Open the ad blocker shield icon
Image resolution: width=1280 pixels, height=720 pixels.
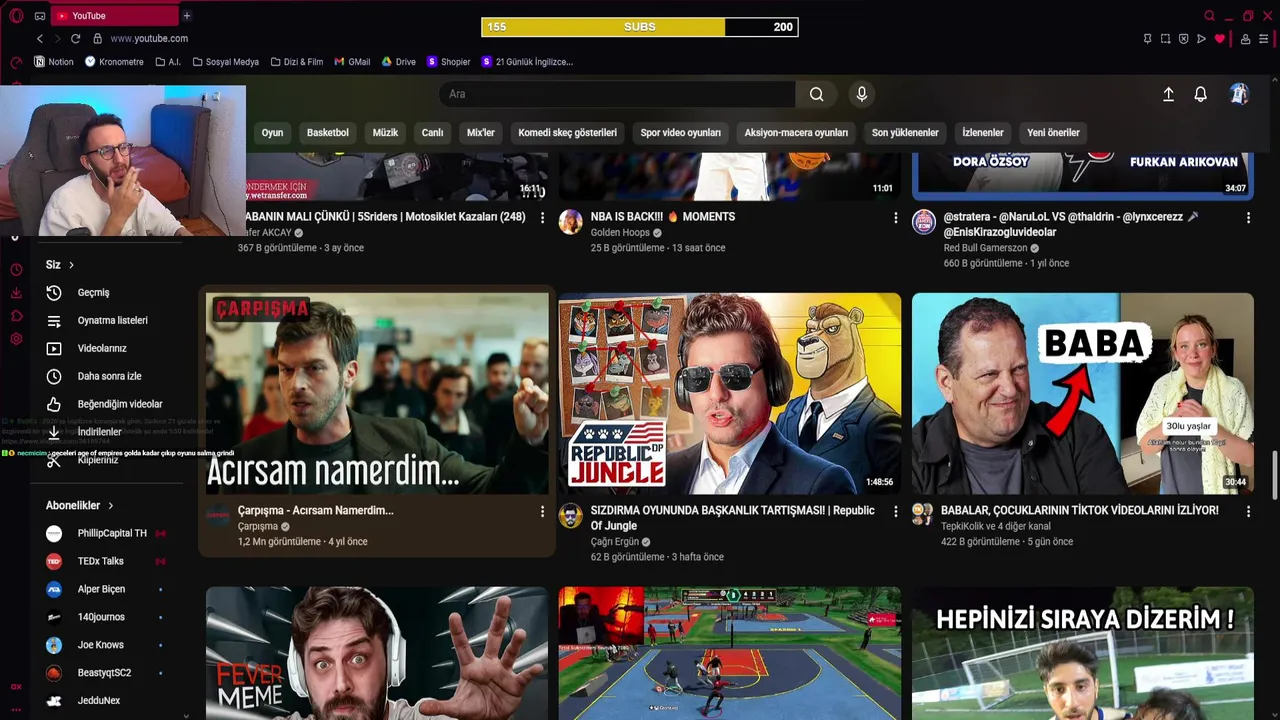point(1183,39)
